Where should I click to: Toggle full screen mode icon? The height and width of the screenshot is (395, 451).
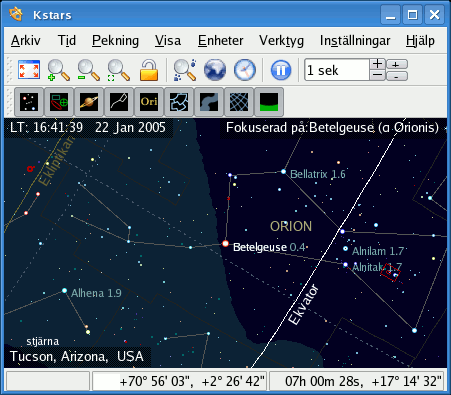click(29, 70)
